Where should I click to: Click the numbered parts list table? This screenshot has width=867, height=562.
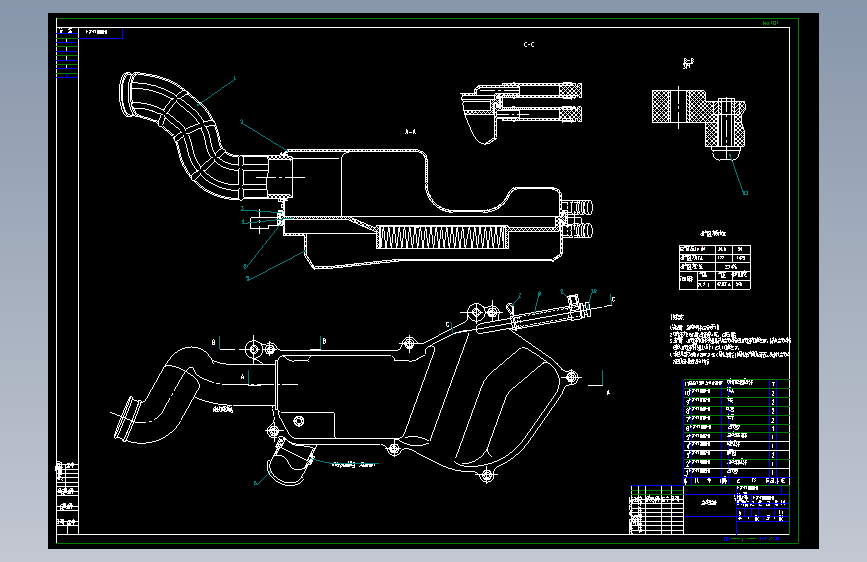pyautogui.click(x=737, y=432)
